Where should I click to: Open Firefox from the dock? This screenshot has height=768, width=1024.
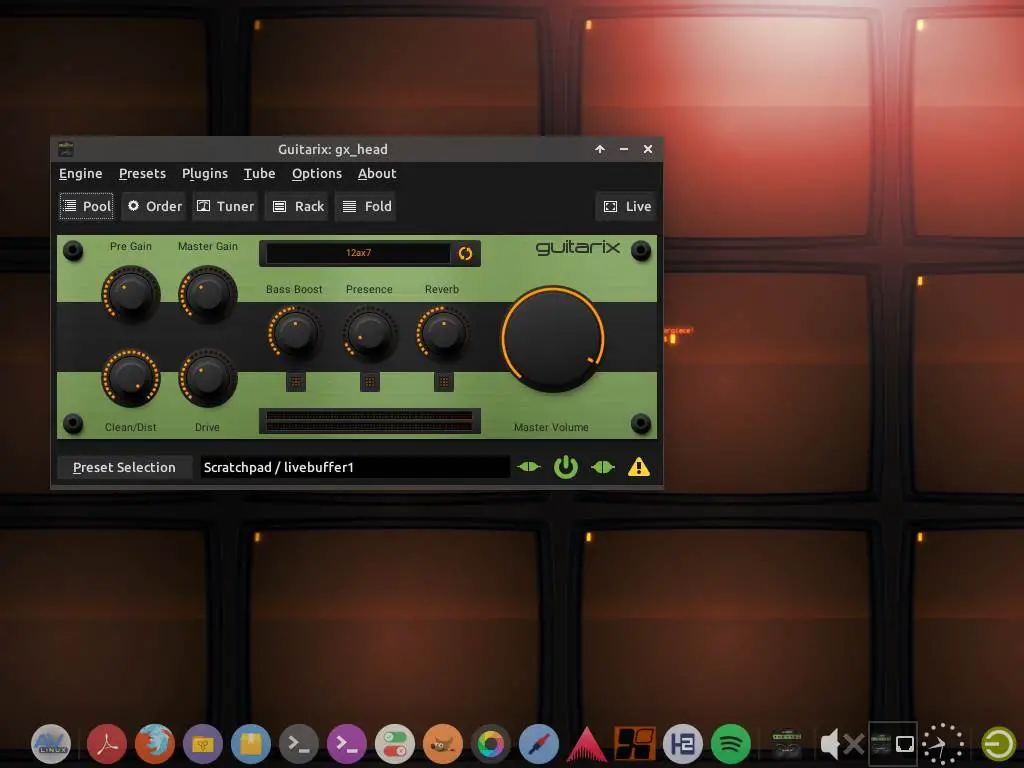tap(155, 743)
